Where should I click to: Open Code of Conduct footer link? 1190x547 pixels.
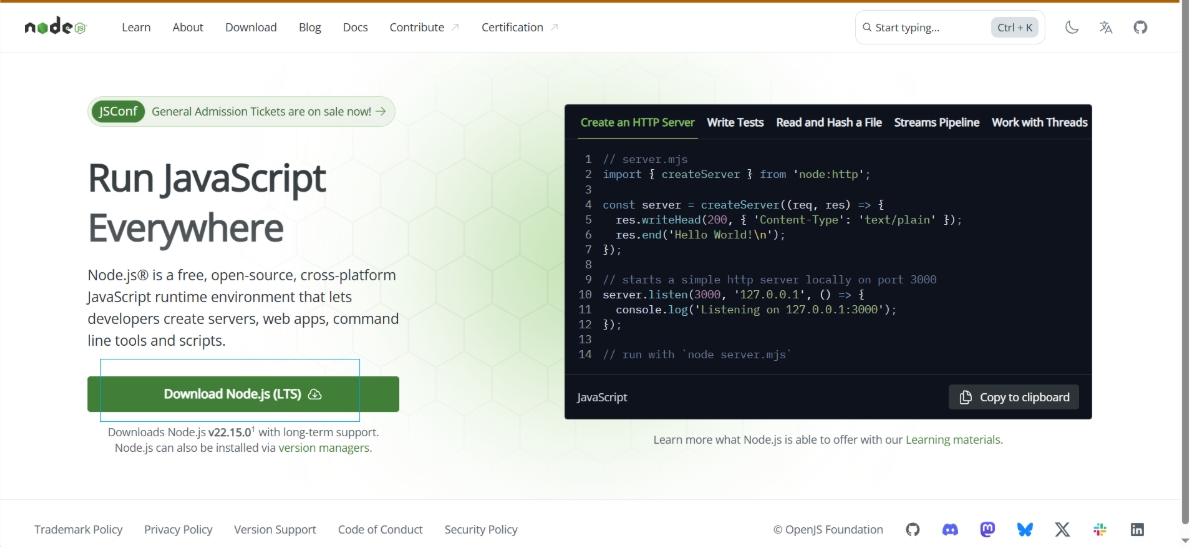[380, 530]
